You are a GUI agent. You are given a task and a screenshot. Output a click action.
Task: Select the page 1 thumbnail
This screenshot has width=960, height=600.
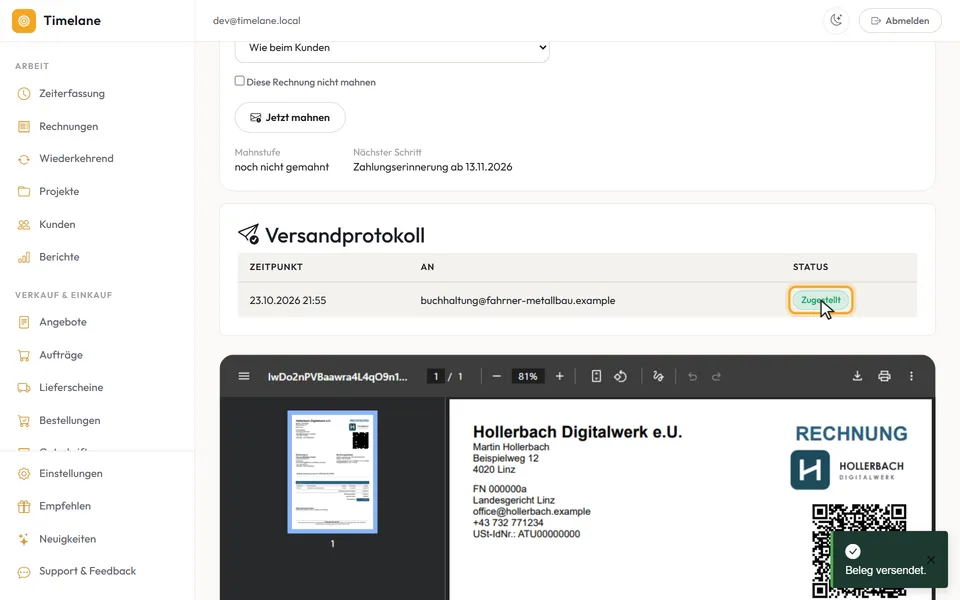[x=332, y=472]
